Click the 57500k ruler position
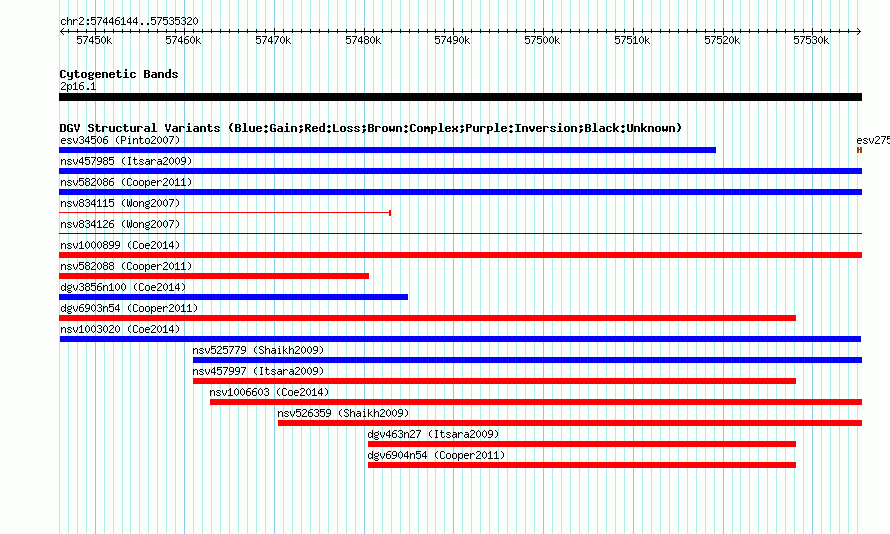Viewport: 890px width, 534px height. tap(542, 40)
